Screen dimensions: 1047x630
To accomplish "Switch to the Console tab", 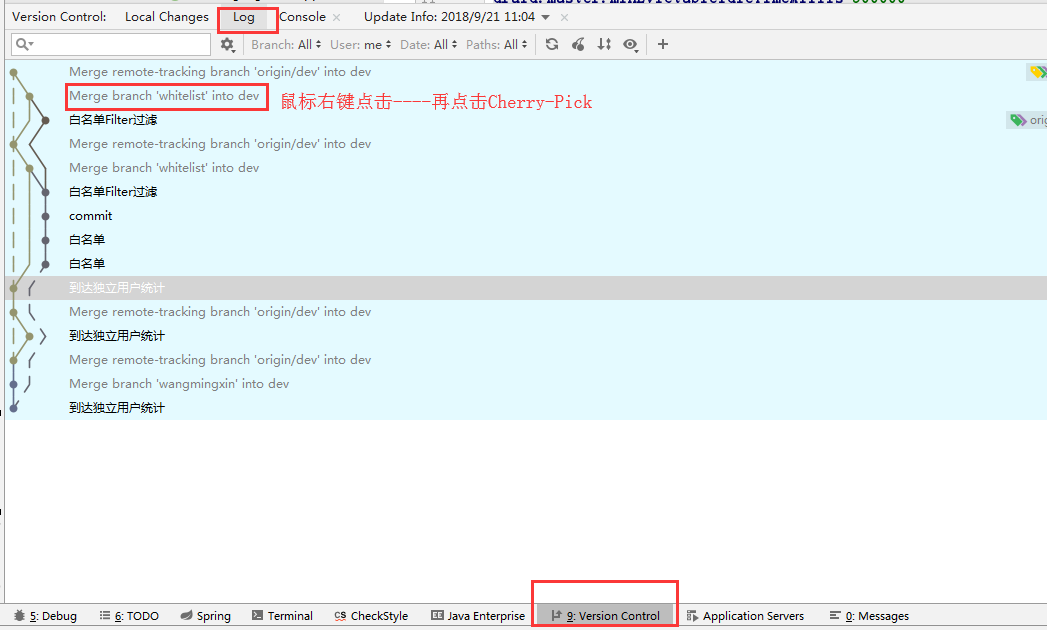I will 302,17.
